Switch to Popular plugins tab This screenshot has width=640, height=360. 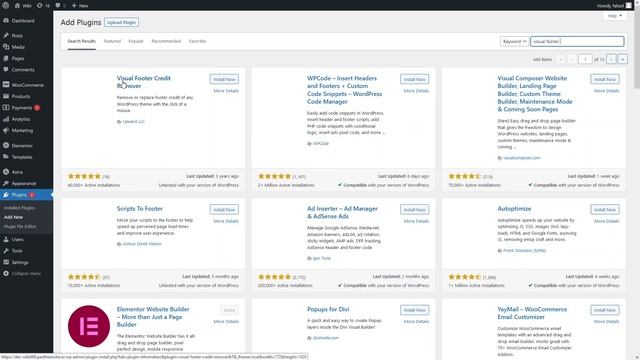(x=136, y=41)
